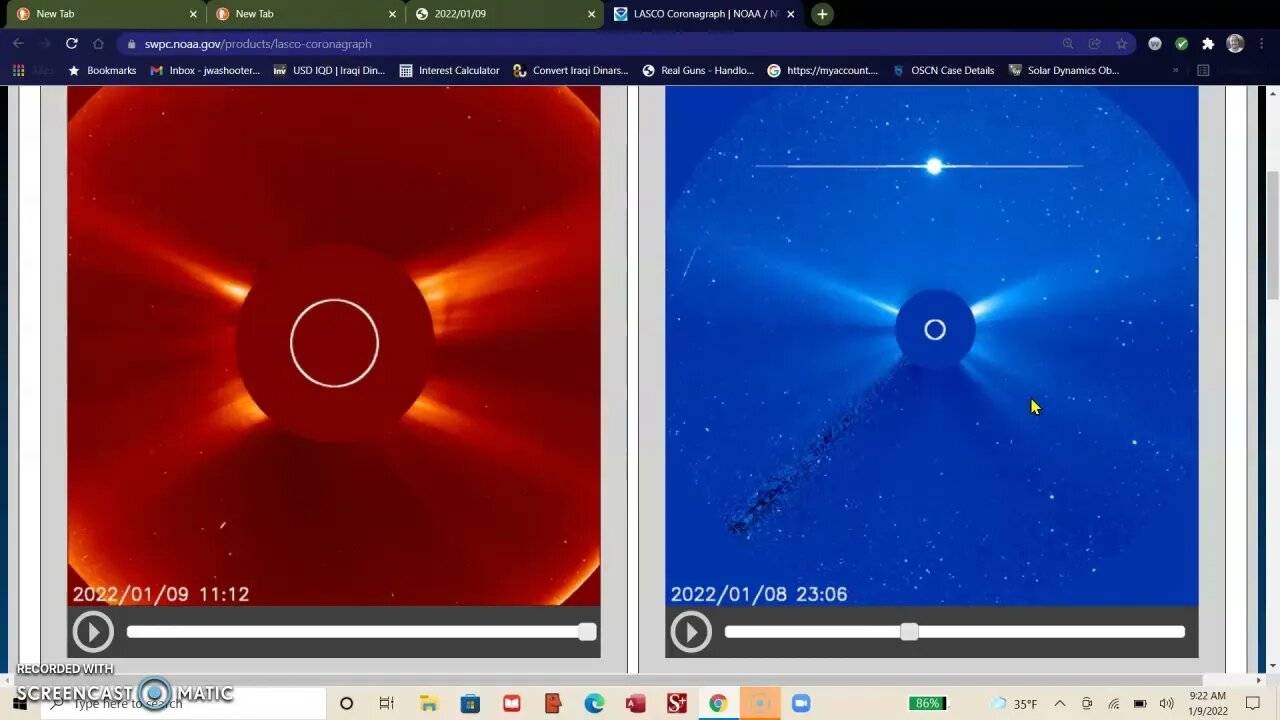Open the reading list icon

1203,71
